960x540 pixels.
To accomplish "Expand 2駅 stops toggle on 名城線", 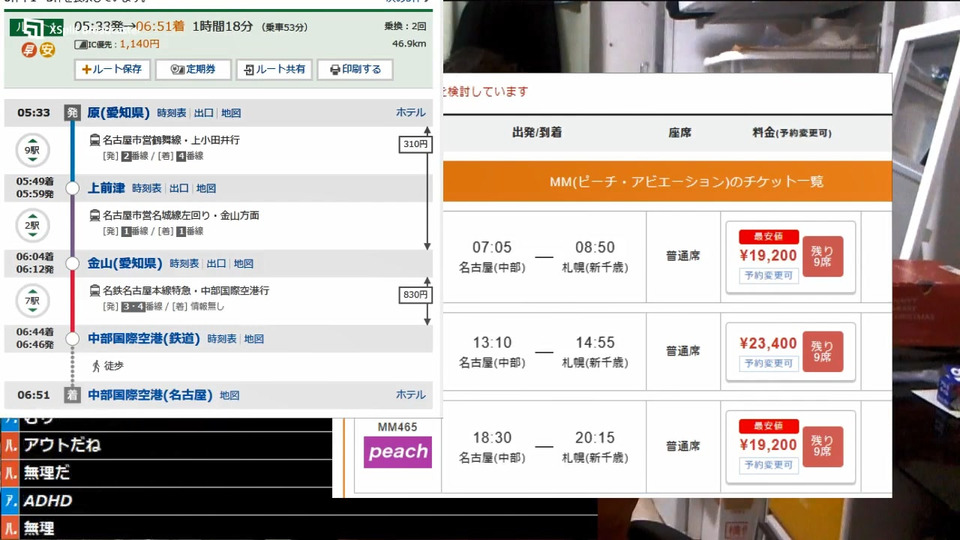I will pos(32,225).
